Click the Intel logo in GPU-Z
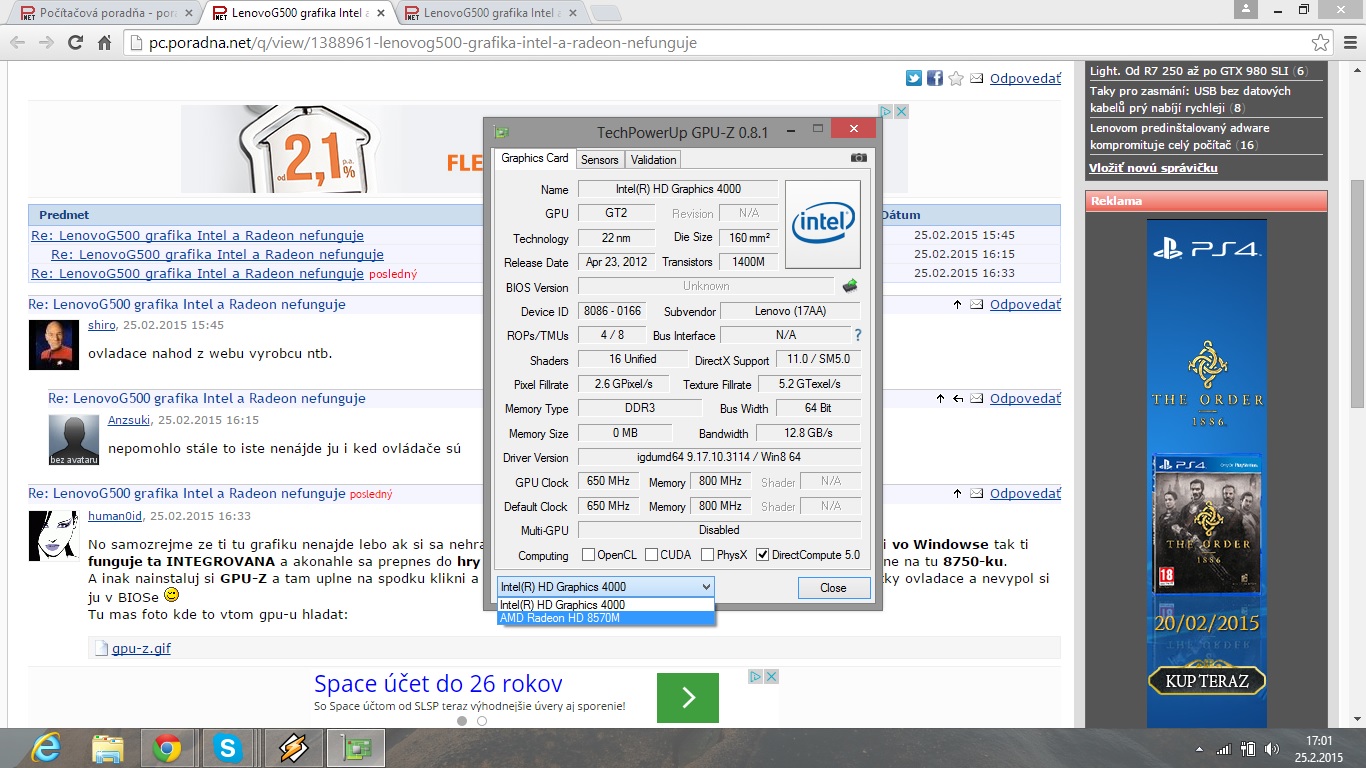 click(x=822, y=224)
